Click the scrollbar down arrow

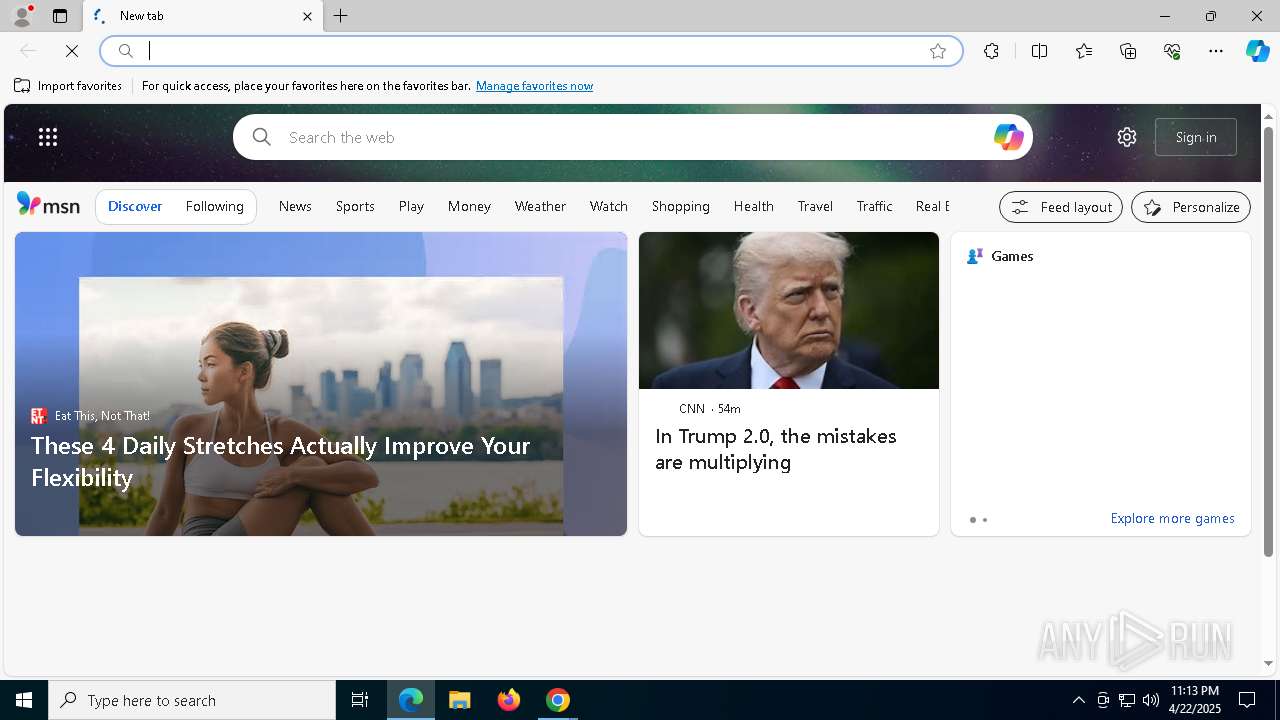point(1268,663)
